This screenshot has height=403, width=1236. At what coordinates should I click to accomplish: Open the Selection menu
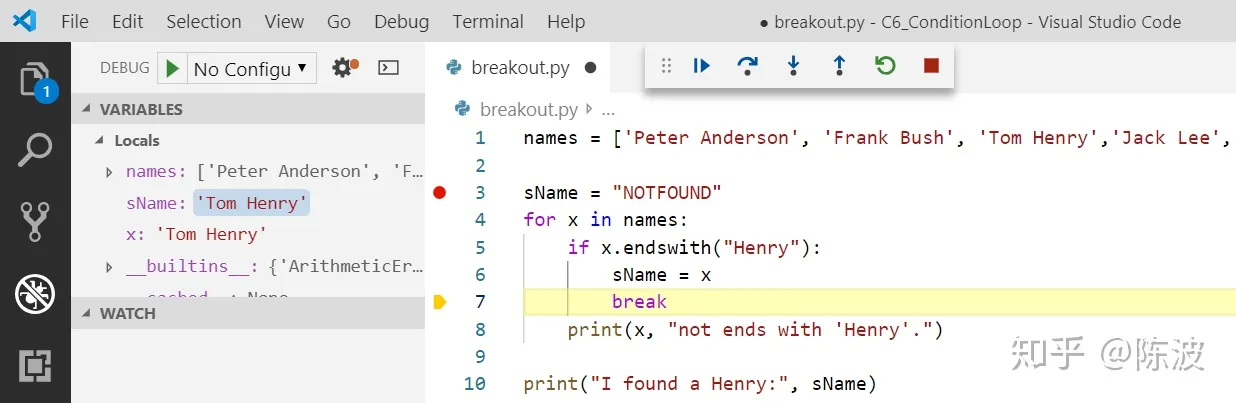pos(204,21)
